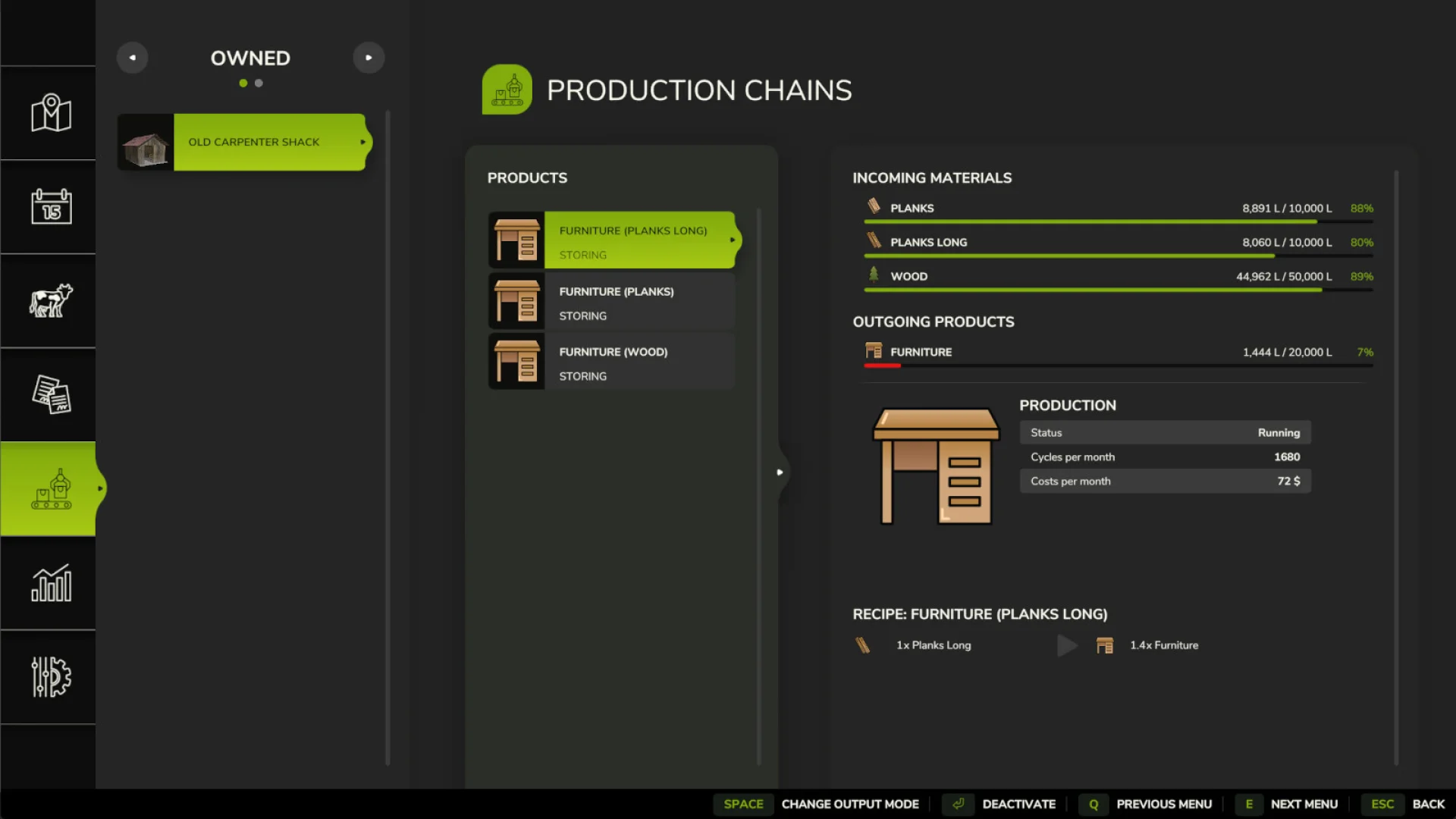Expand the Furniture (Planks Long) entry arrow
Viewport: 1456px width, 819px height.
tap(732, 239)
